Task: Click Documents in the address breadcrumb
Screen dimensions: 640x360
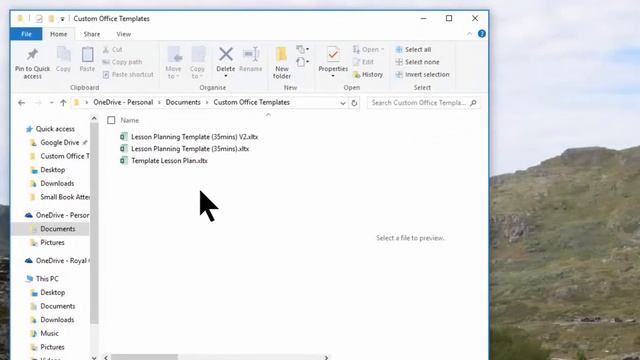Action: tap(183, 102)
